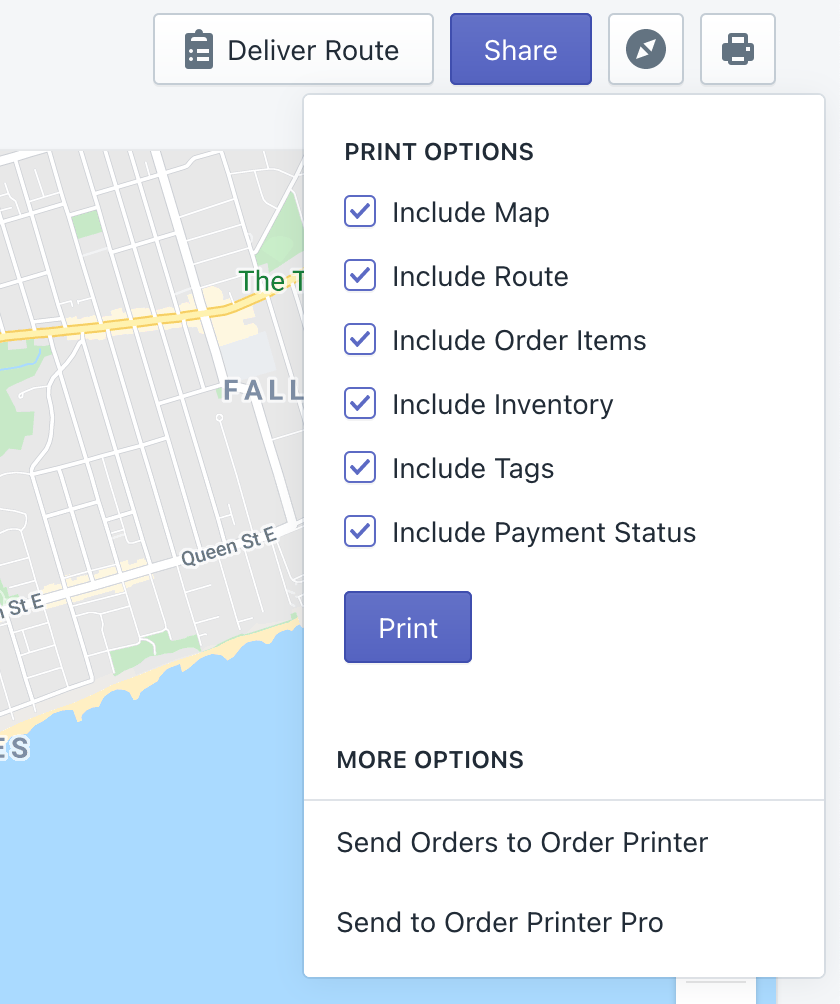The width and height of the screenshot is (840, 1004).
Task: Disable the Include Order Items option
Action: [x=360, y=340]
